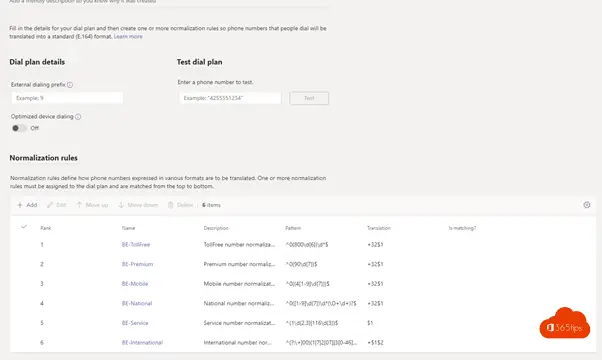This screenshot has width=602, height=360.
Task: Select all rules with header checkmark
Action: [24, 227]
